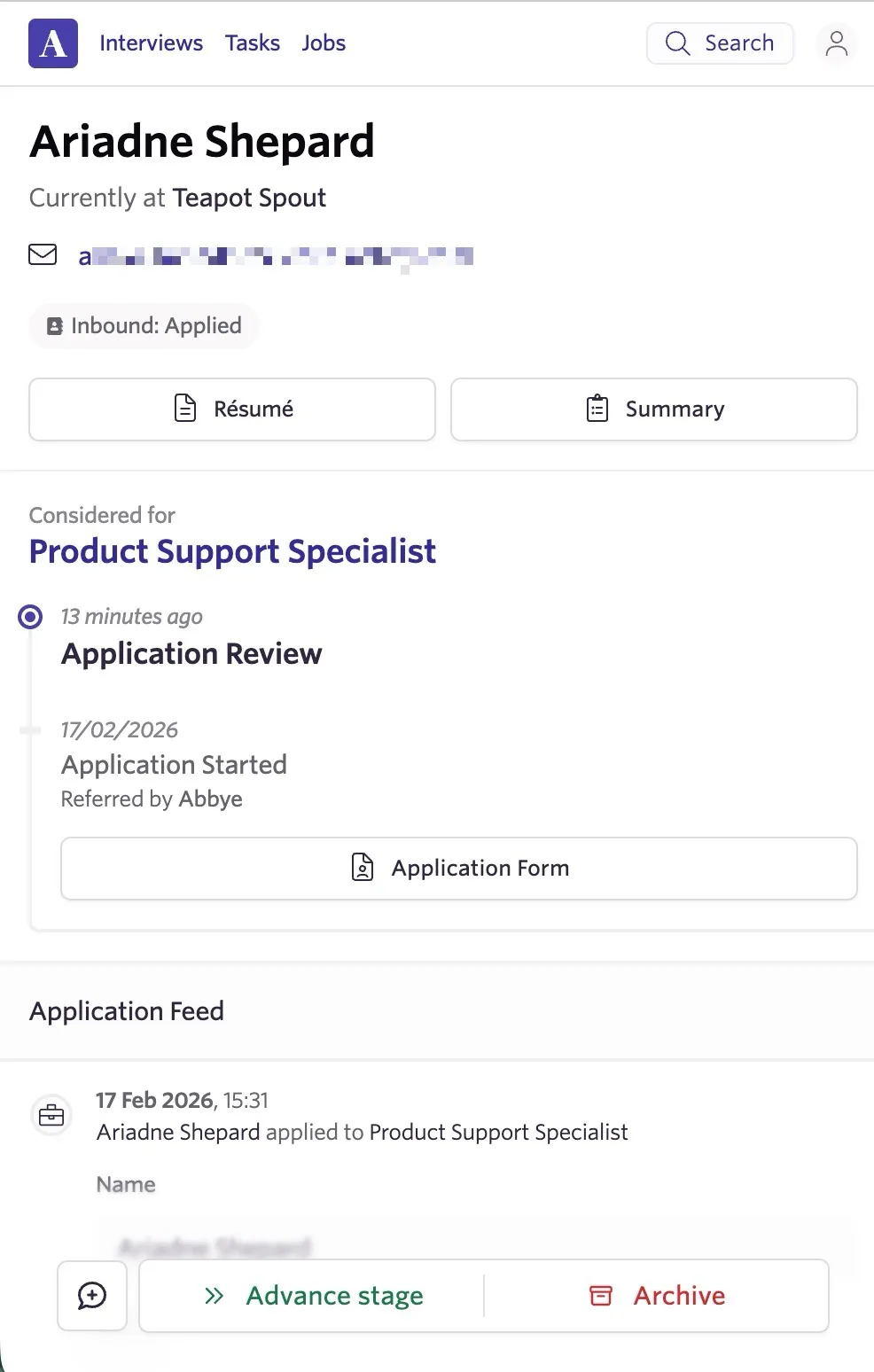The image size is (874, 1372).
Task: Click the Ashby logo icon
Action: click(53, 43)
